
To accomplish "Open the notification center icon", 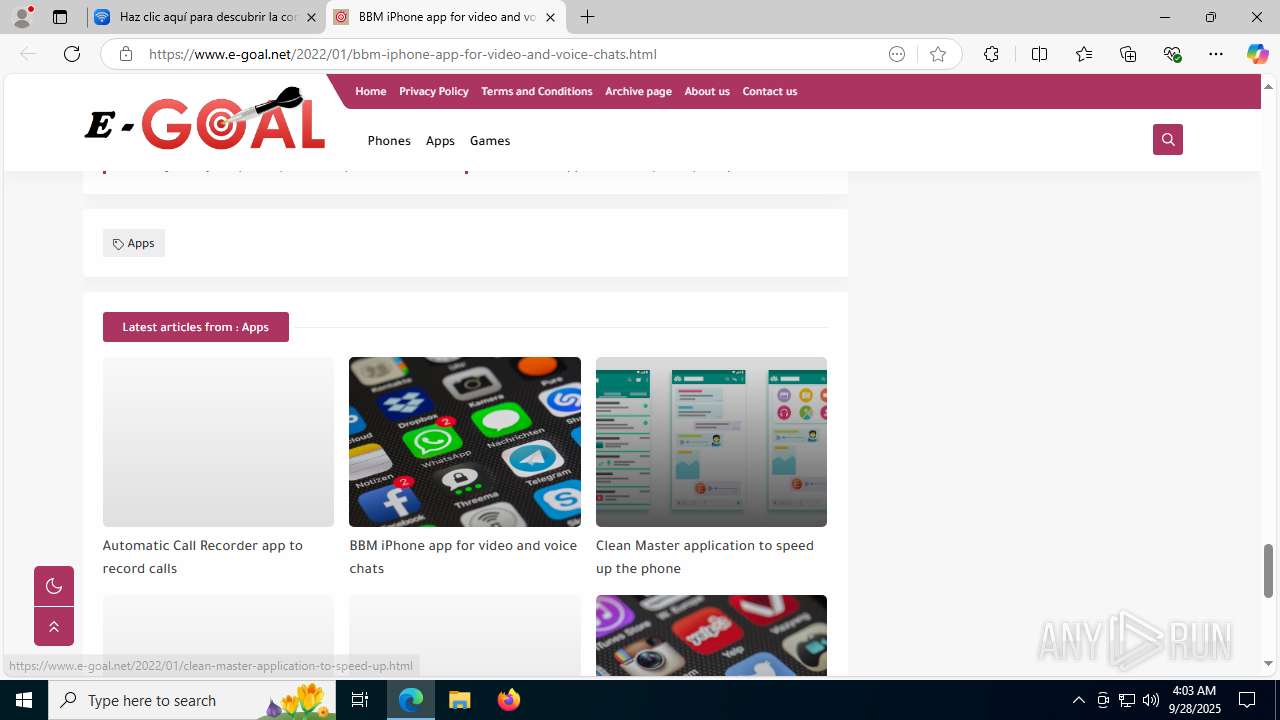I will tap(1247, 700).
